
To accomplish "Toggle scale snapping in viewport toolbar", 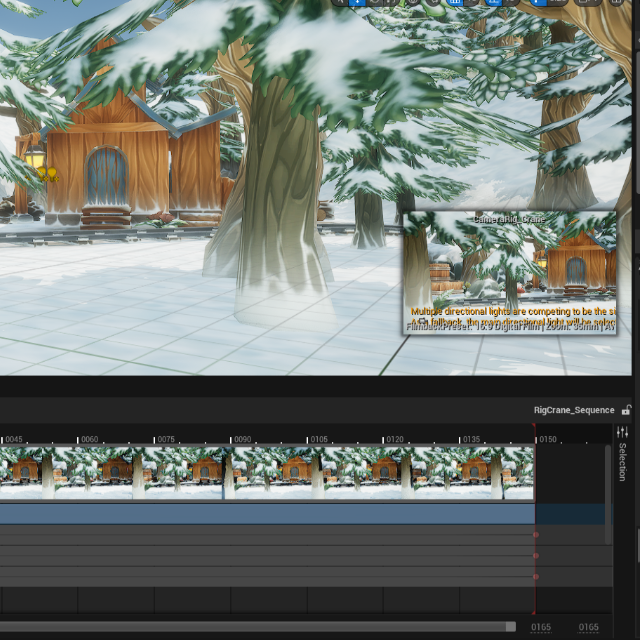I will click(541, 2).
